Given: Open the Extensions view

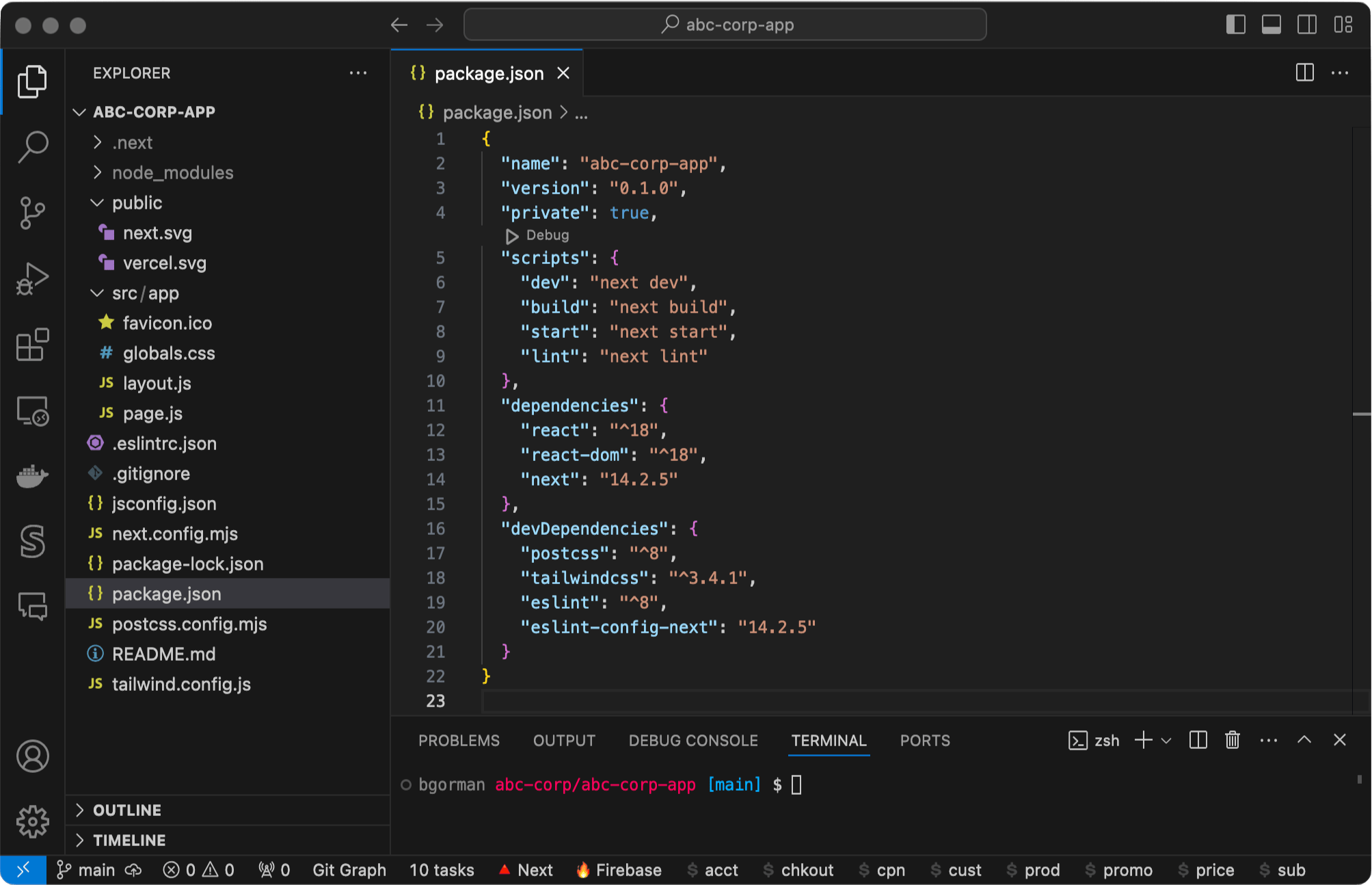Looking at the screenshot, I should coord(32,344).
